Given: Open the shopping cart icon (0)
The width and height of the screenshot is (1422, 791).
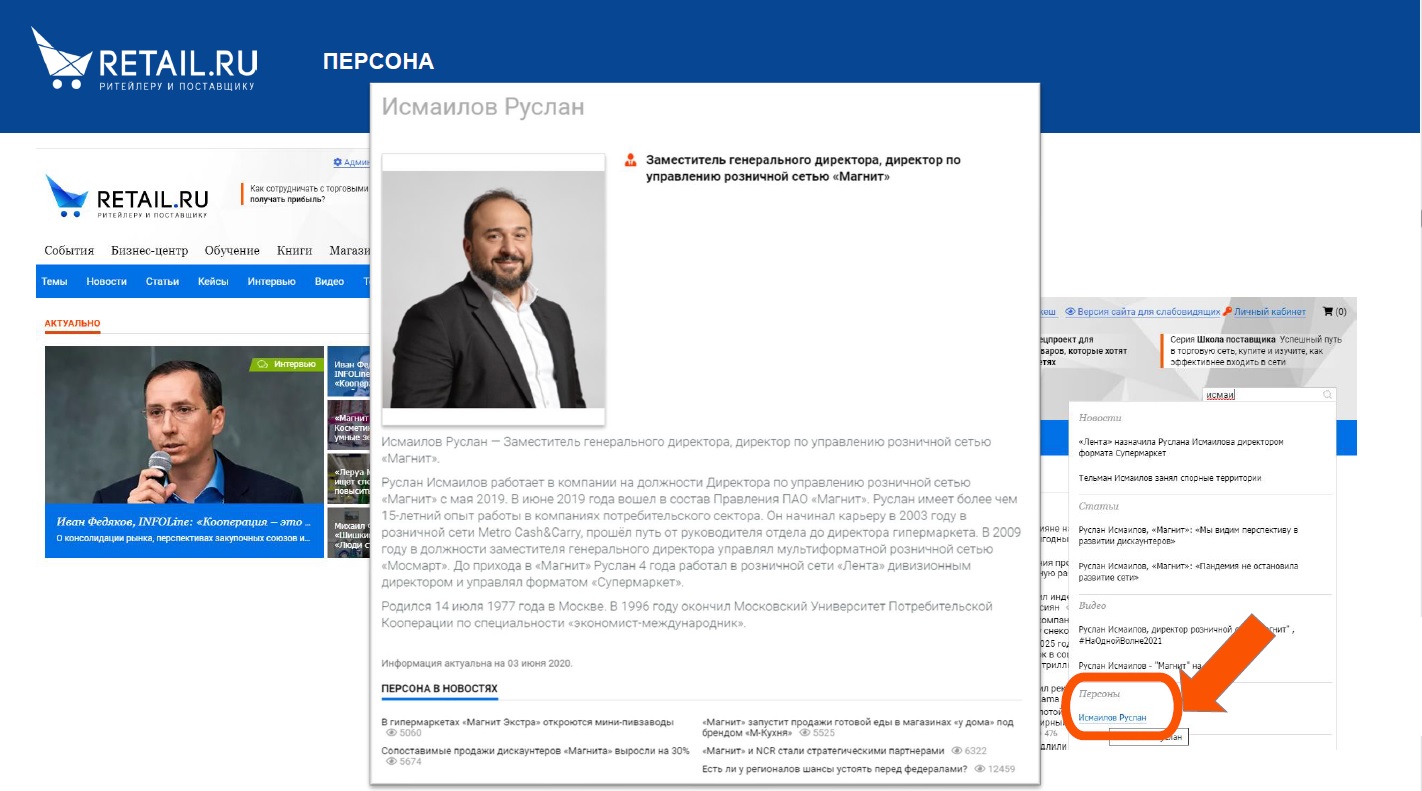Looking at the screenshot, I should click(x=1334, y=312).
